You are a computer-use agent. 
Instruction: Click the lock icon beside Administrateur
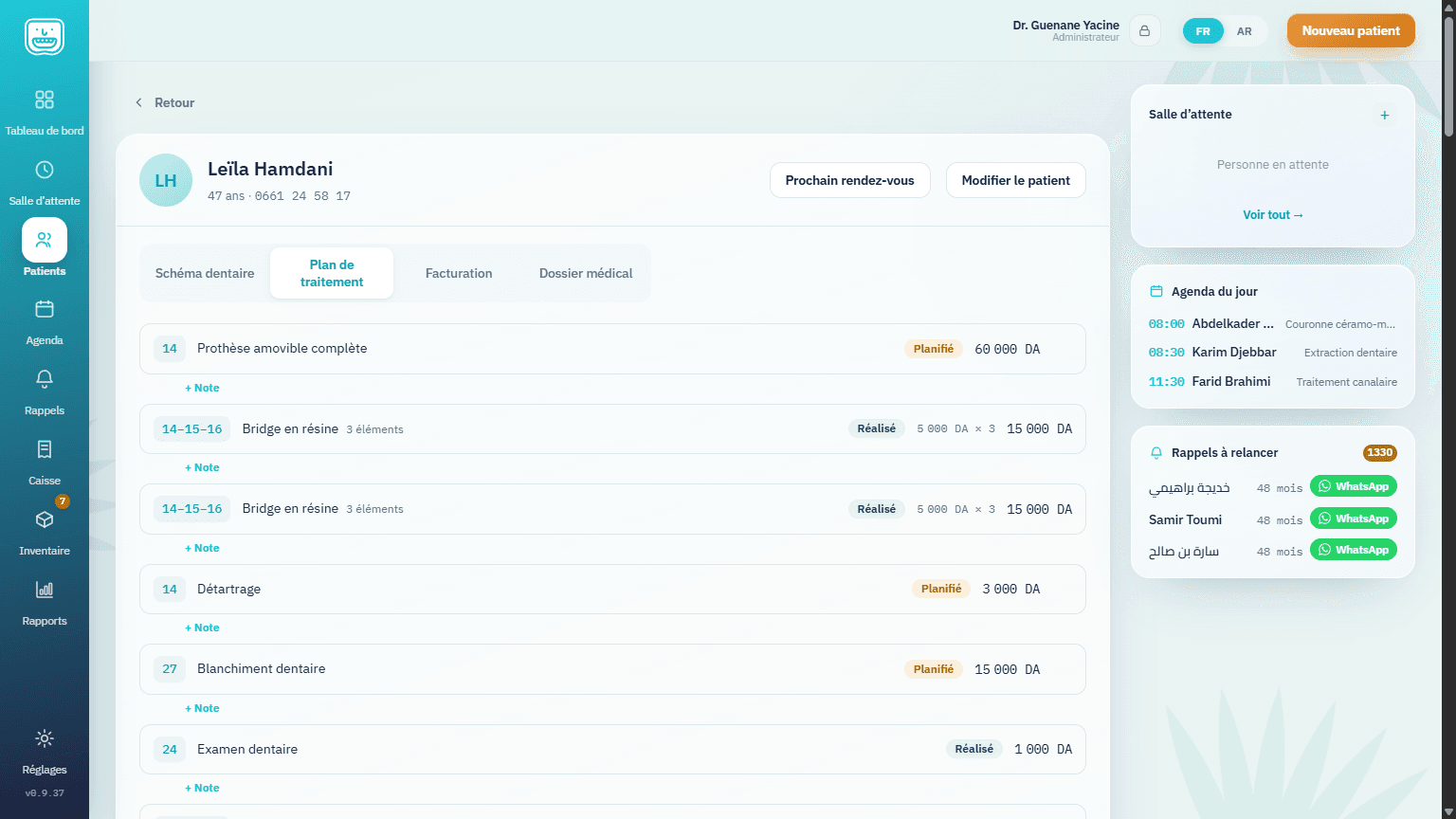[1144, 31]
